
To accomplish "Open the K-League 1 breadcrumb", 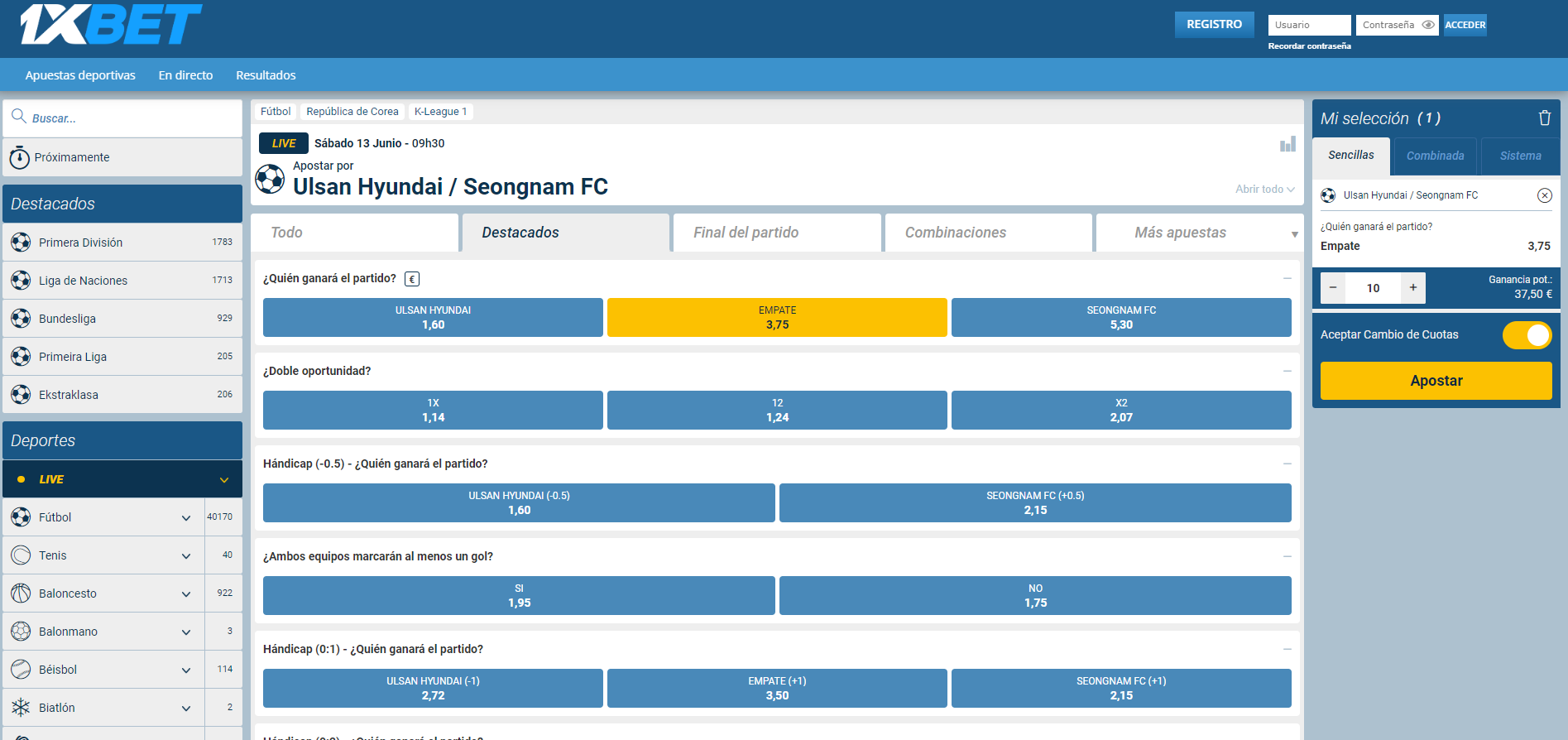I will click(x=441, y=112).
